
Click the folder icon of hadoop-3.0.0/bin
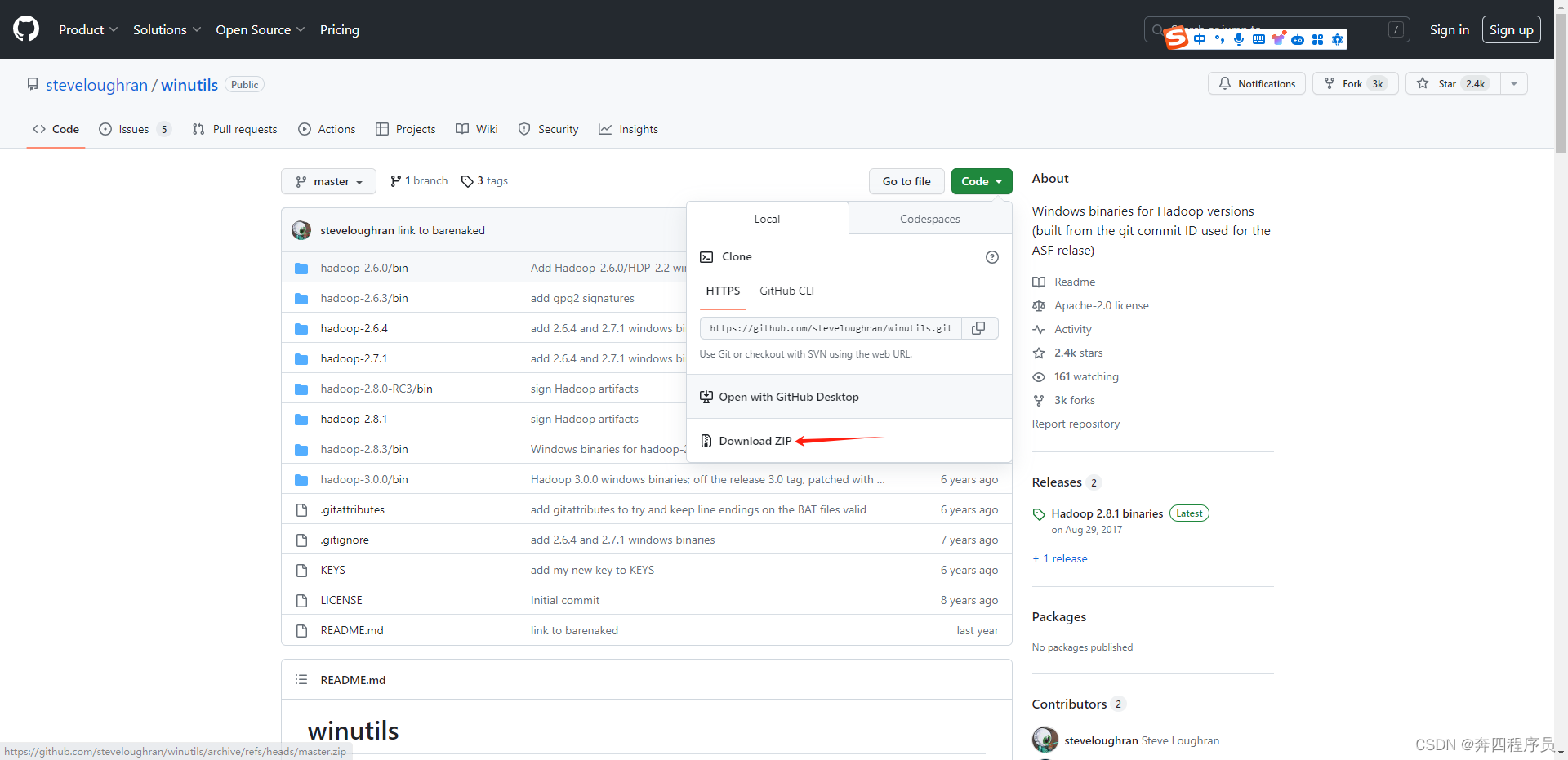click(x=301, y=479)
